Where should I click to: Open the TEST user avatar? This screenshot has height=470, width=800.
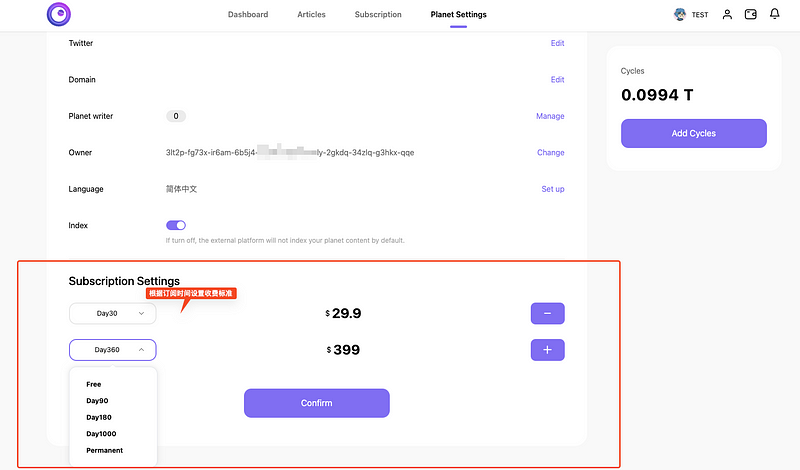pos(681,15)
